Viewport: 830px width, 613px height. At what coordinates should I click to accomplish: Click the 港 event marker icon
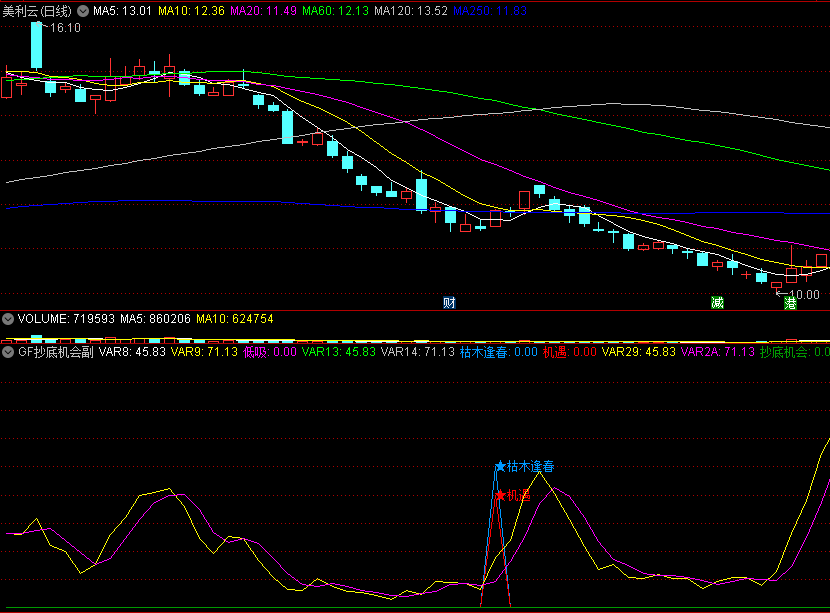click(790, 303)
